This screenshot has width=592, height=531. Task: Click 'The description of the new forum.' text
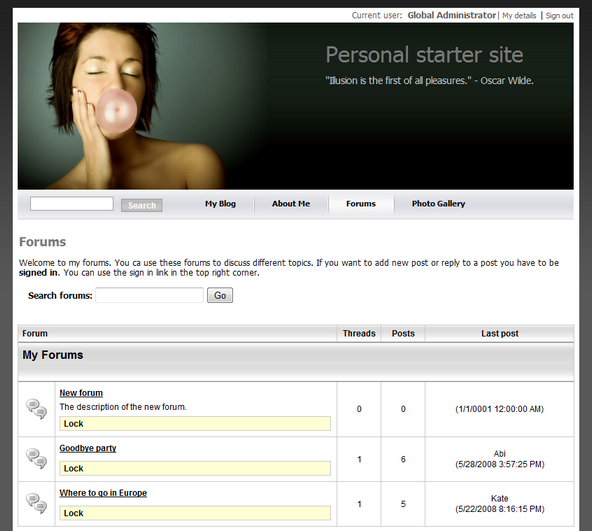pos(123,407)
